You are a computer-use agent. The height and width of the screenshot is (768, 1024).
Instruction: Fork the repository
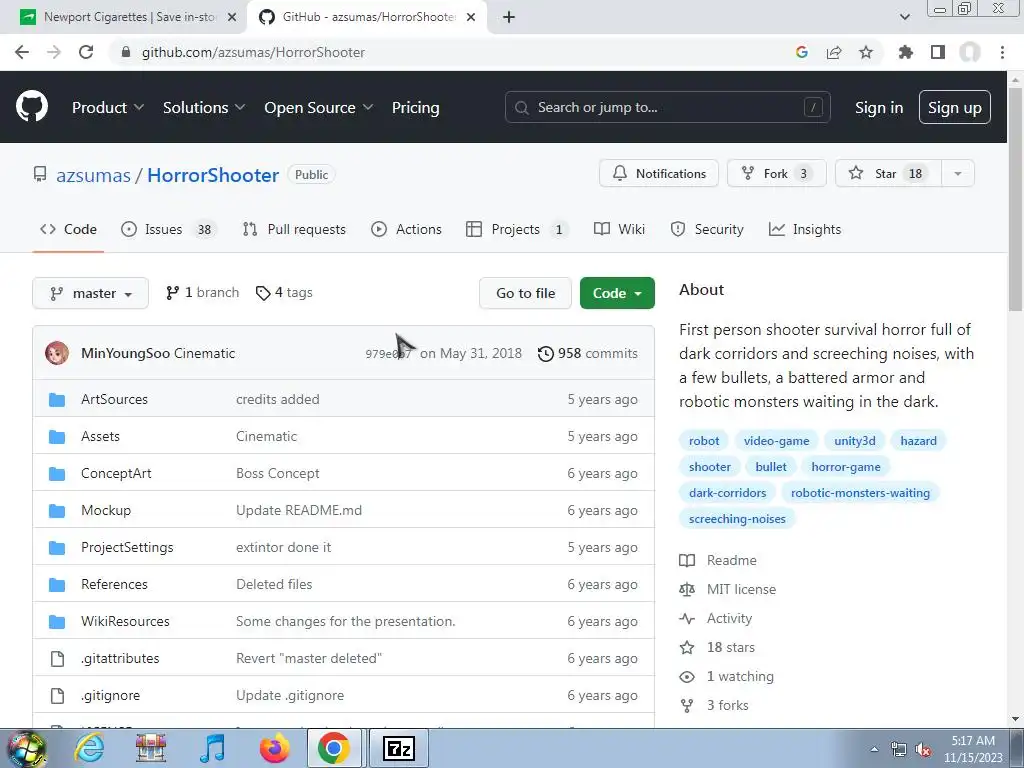click(x=776, y=174)
